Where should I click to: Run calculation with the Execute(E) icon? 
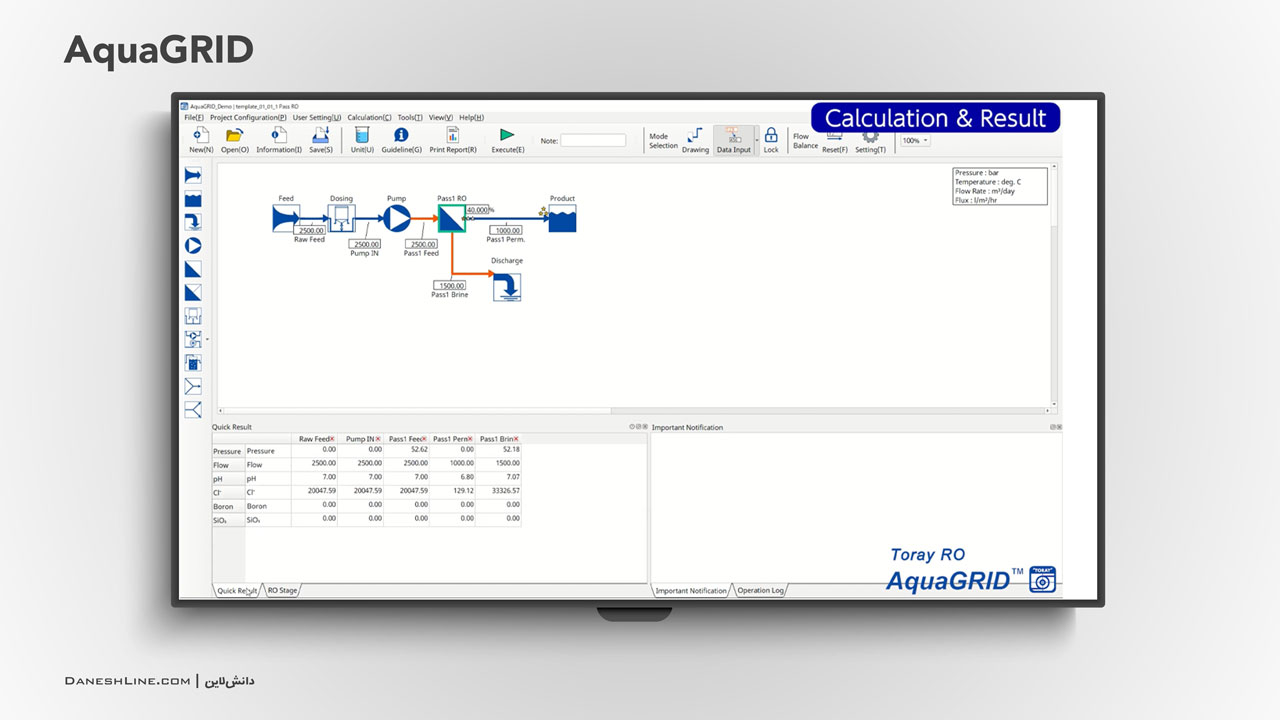[507, 135]
